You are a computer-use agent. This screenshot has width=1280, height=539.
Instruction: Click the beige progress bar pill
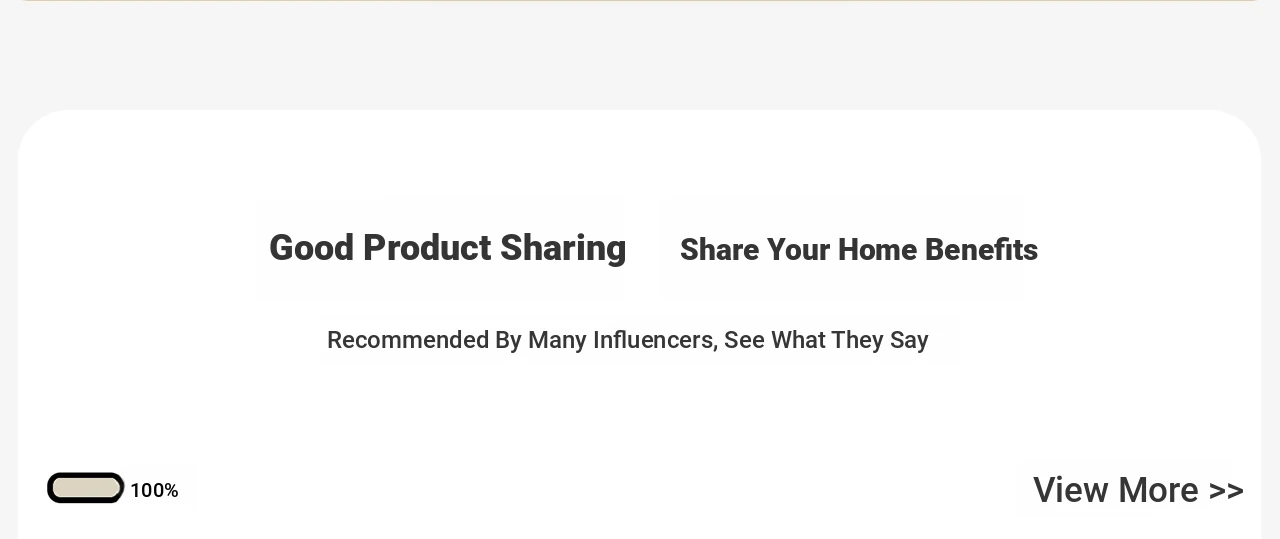(86, 488)
